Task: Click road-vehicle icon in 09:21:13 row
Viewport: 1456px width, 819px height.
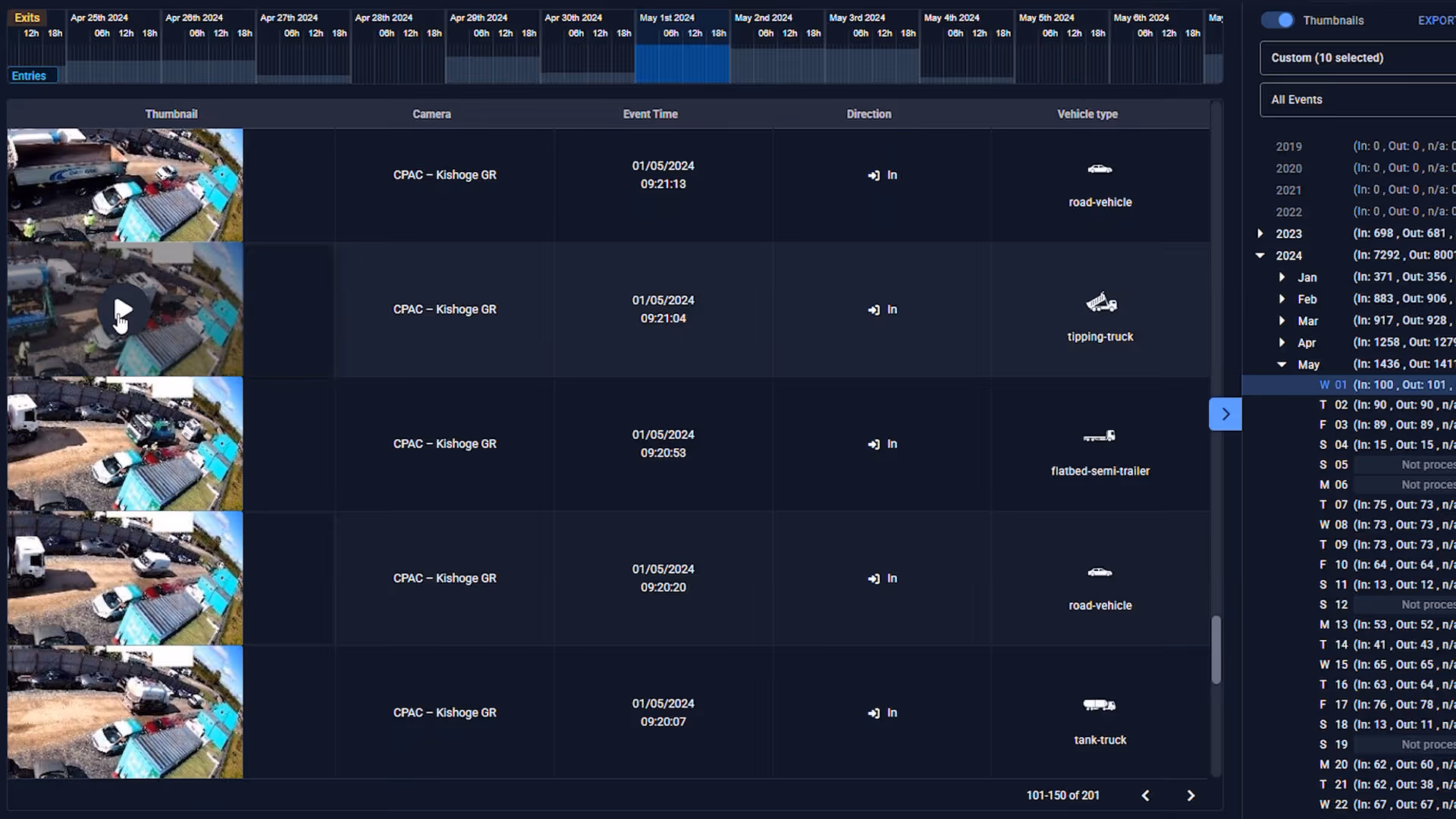Action: point(1100,169)
